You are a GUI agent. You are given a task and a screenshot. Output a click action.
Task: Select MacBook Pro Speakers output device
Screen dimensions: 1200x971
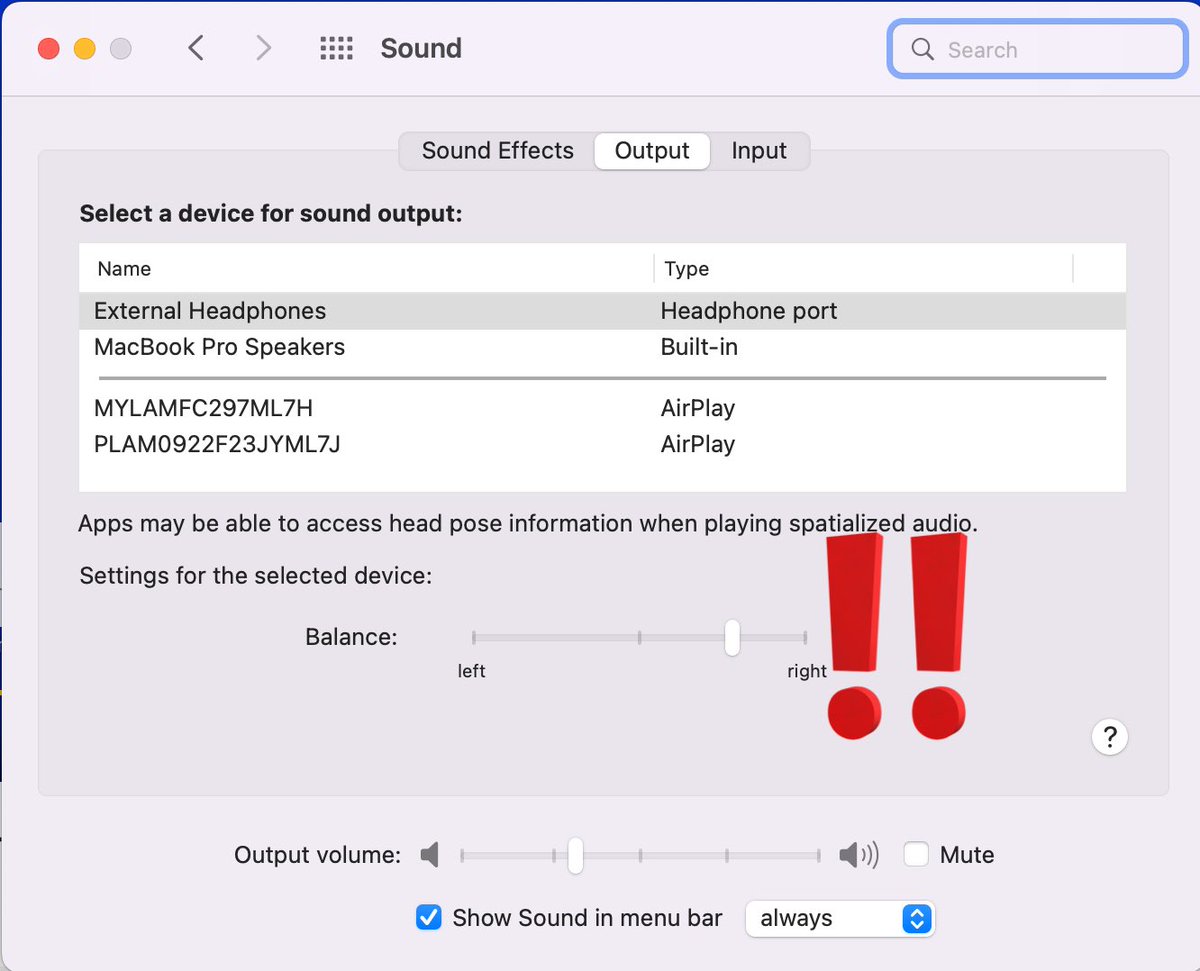pyautogui.click(x=602, y=347)
